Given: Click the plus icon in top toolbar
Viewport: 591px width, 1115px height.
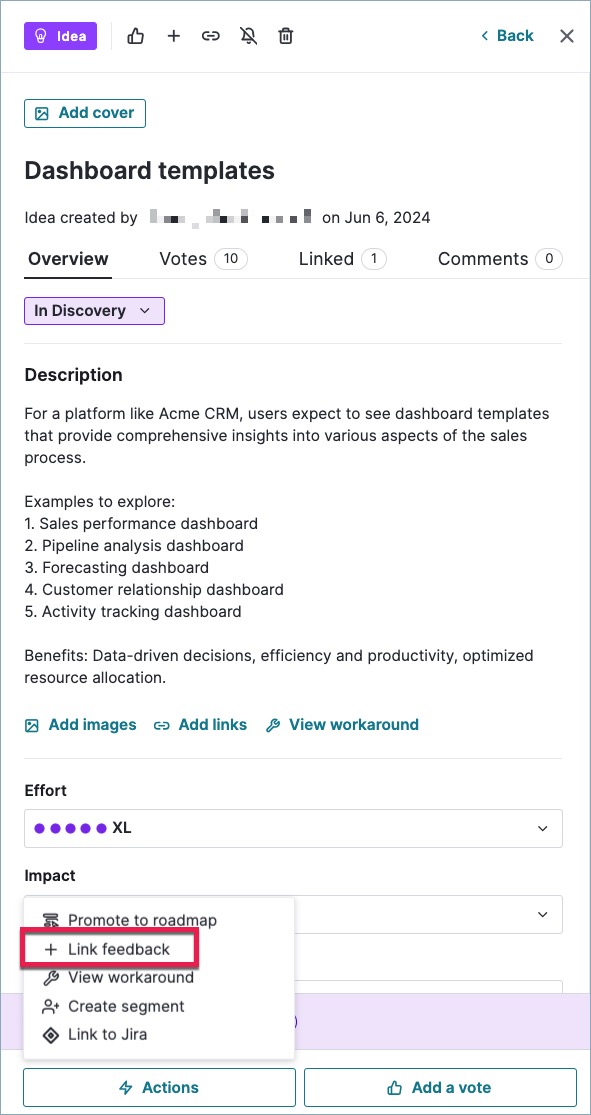Looking at the screenshot, I should 174,36.
